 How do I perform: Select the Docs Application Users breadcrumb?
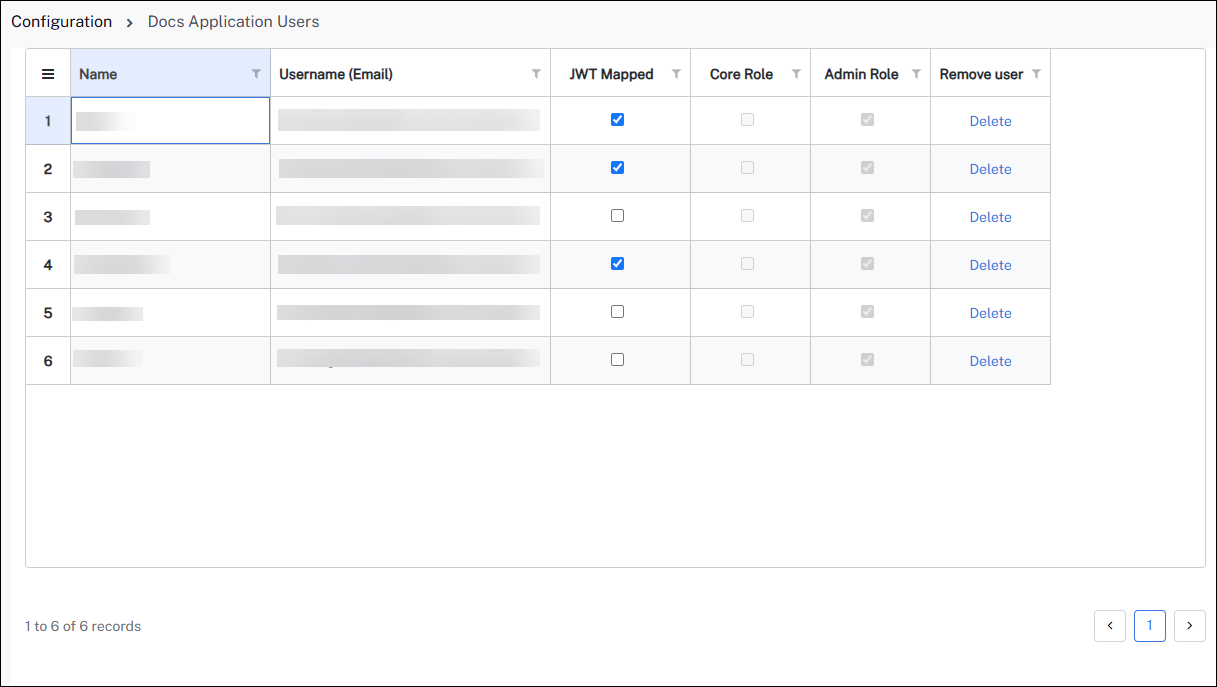click(x=234, y=21)
